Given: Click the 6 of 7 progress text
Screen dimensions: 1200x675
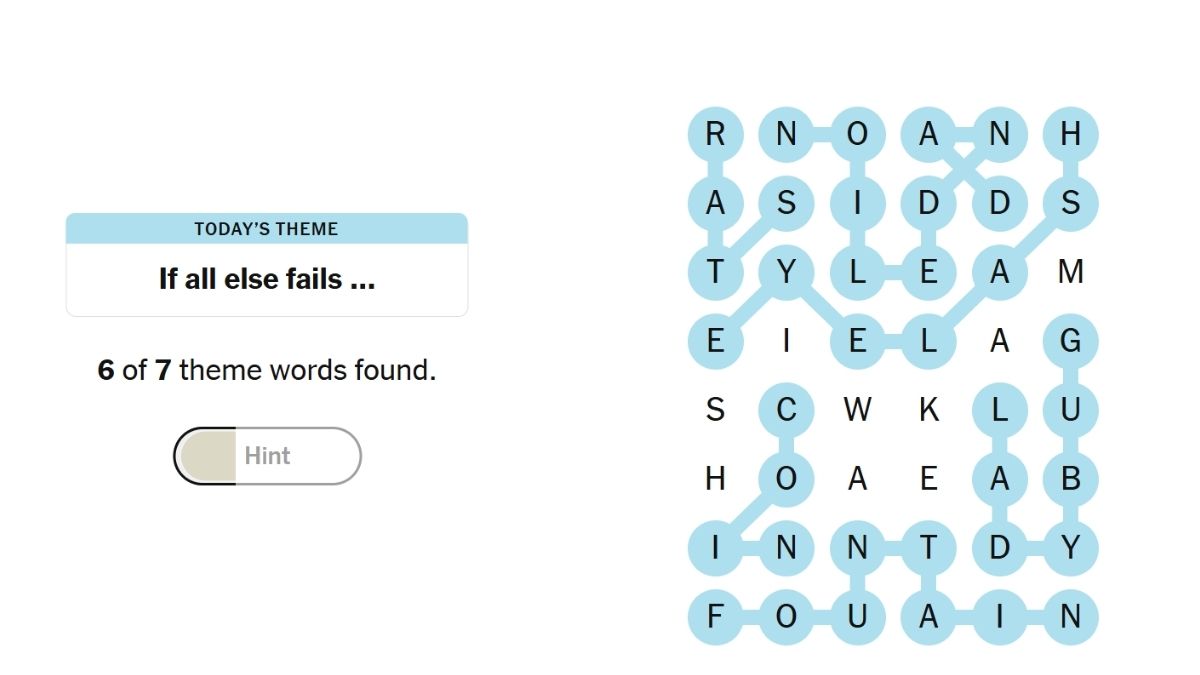Looking at the screenshot, I should (x=266, y=369).
